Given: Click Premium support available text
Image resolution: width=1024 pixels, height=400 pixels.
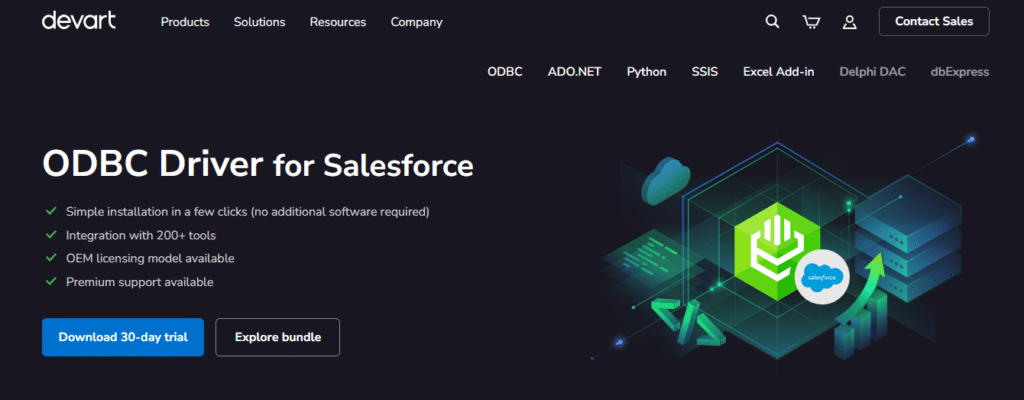Looking at the screenshot, I should pos(140,282).
